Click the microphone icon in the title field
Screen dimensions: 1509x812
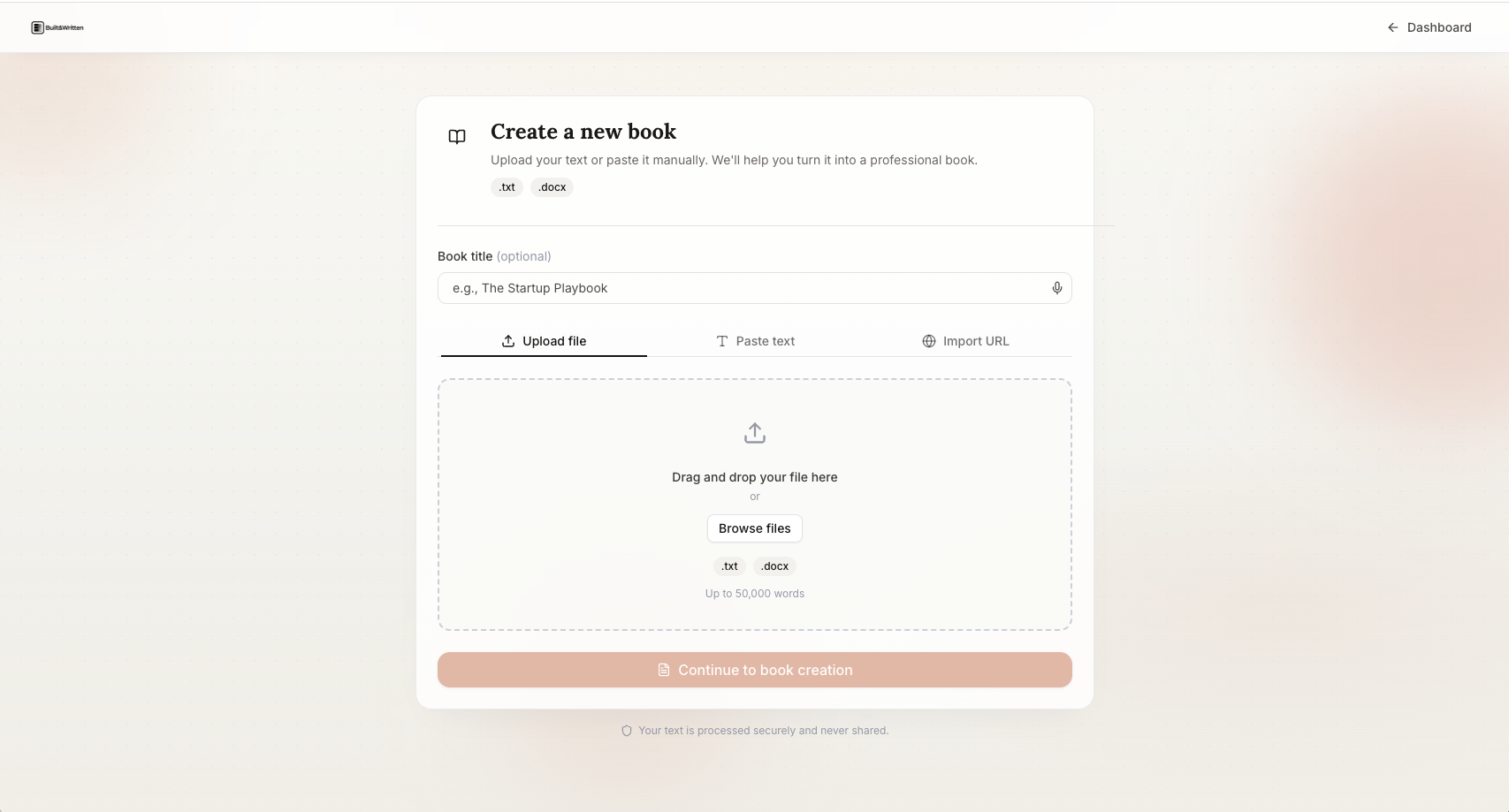point(1056,288)
